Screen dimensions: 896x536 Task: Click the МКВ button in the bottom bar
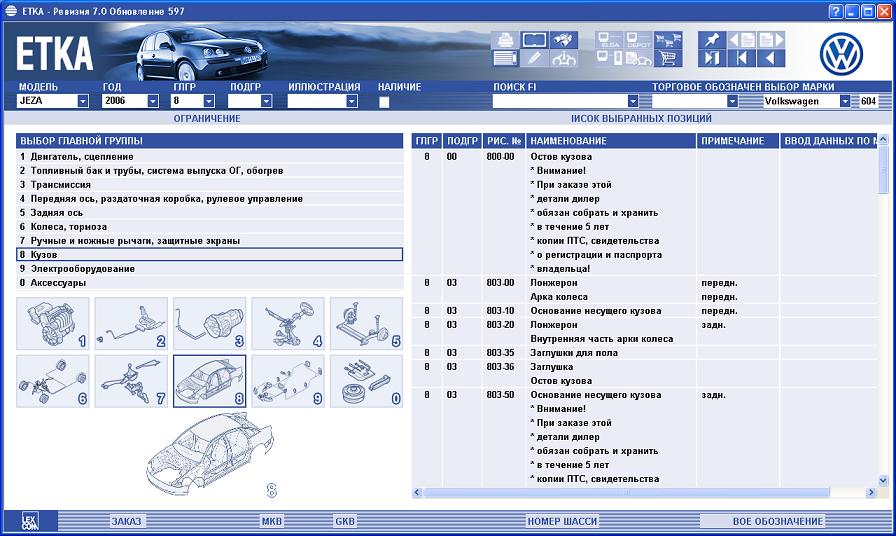(271, 521)
